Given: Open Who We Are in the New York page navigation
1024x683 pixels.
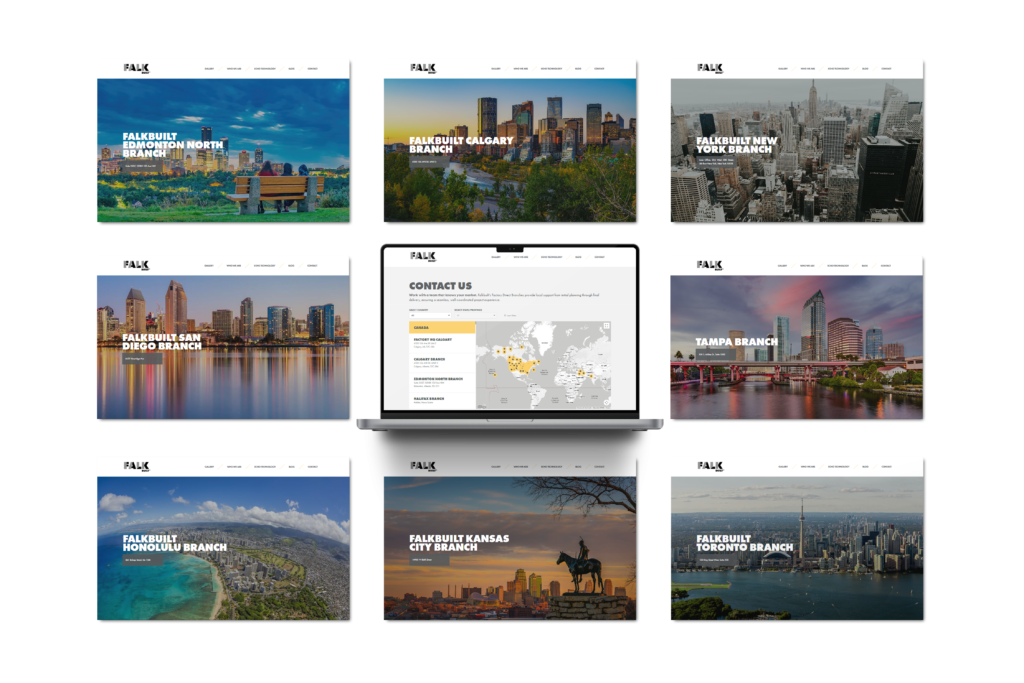Looking at the screenshot, I should [808, 69].
